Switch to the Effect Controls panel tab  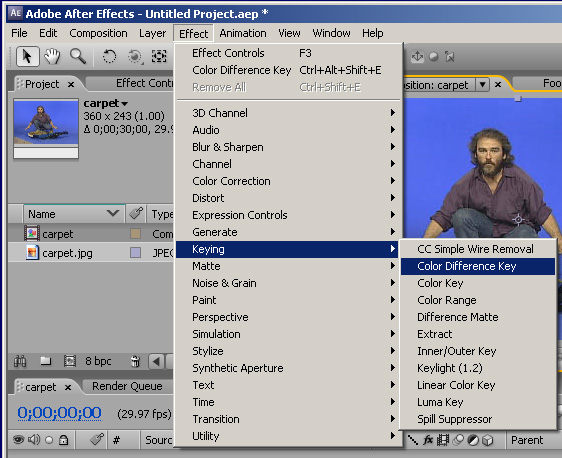point(144,83)
